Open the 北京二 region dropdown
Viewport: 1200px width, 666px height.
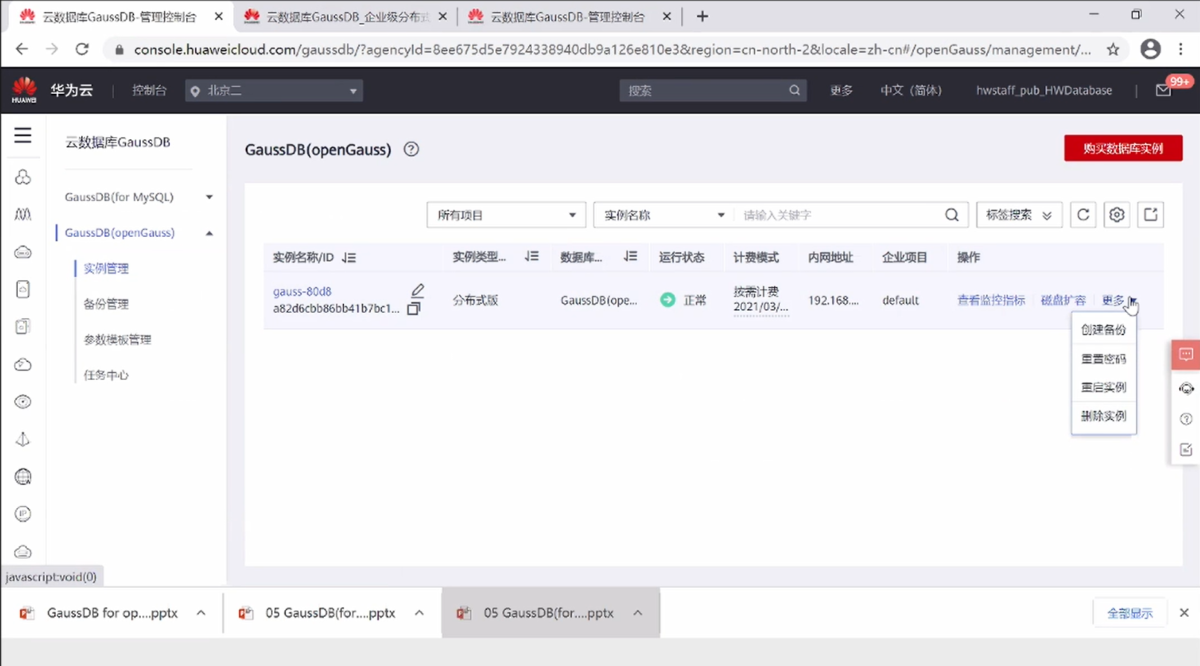click(274, 91)
